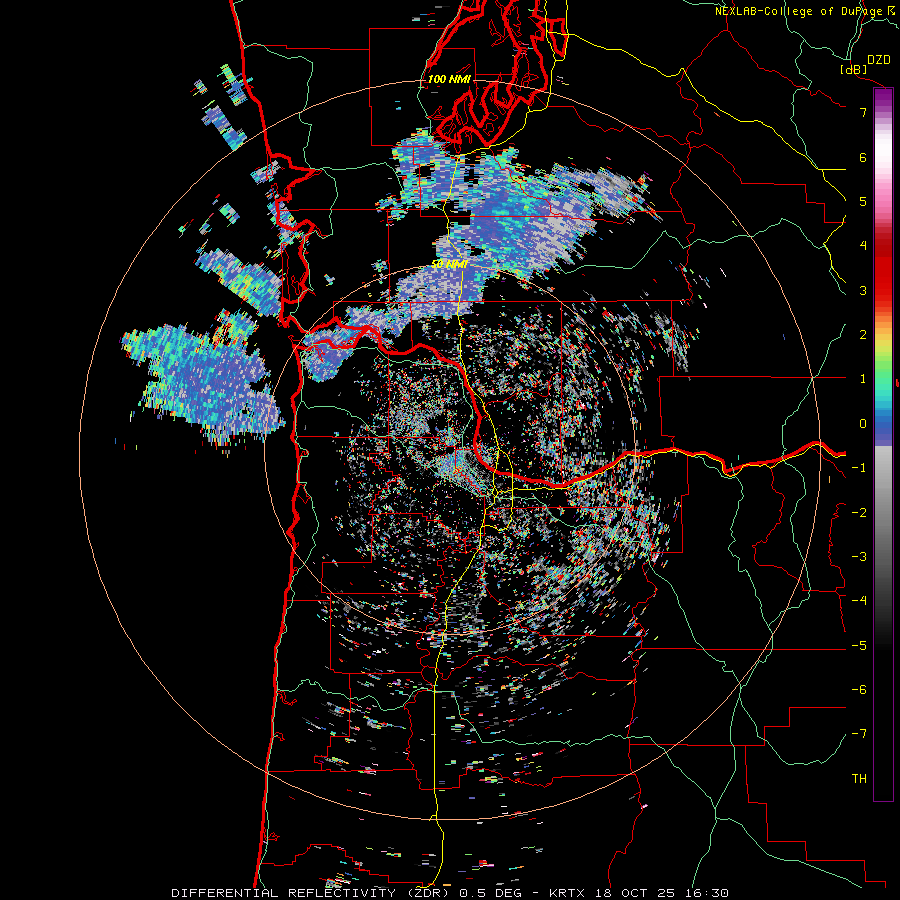Click the "0" tick label on scale
This screenshot has height=900, width=900.
863,424
